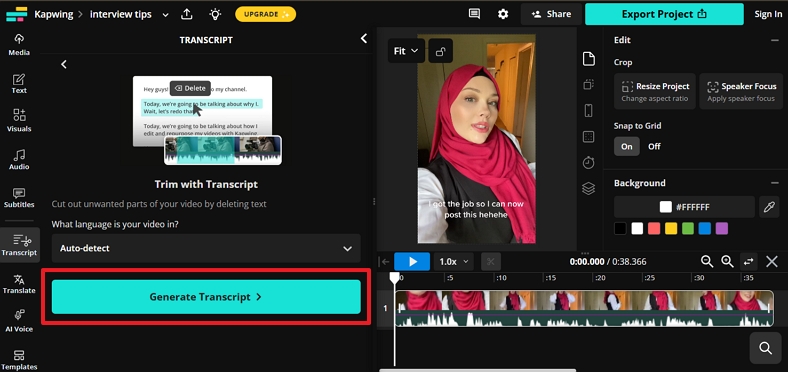
Task: Click the lightbulb tips icon
Action: point(215,14)
